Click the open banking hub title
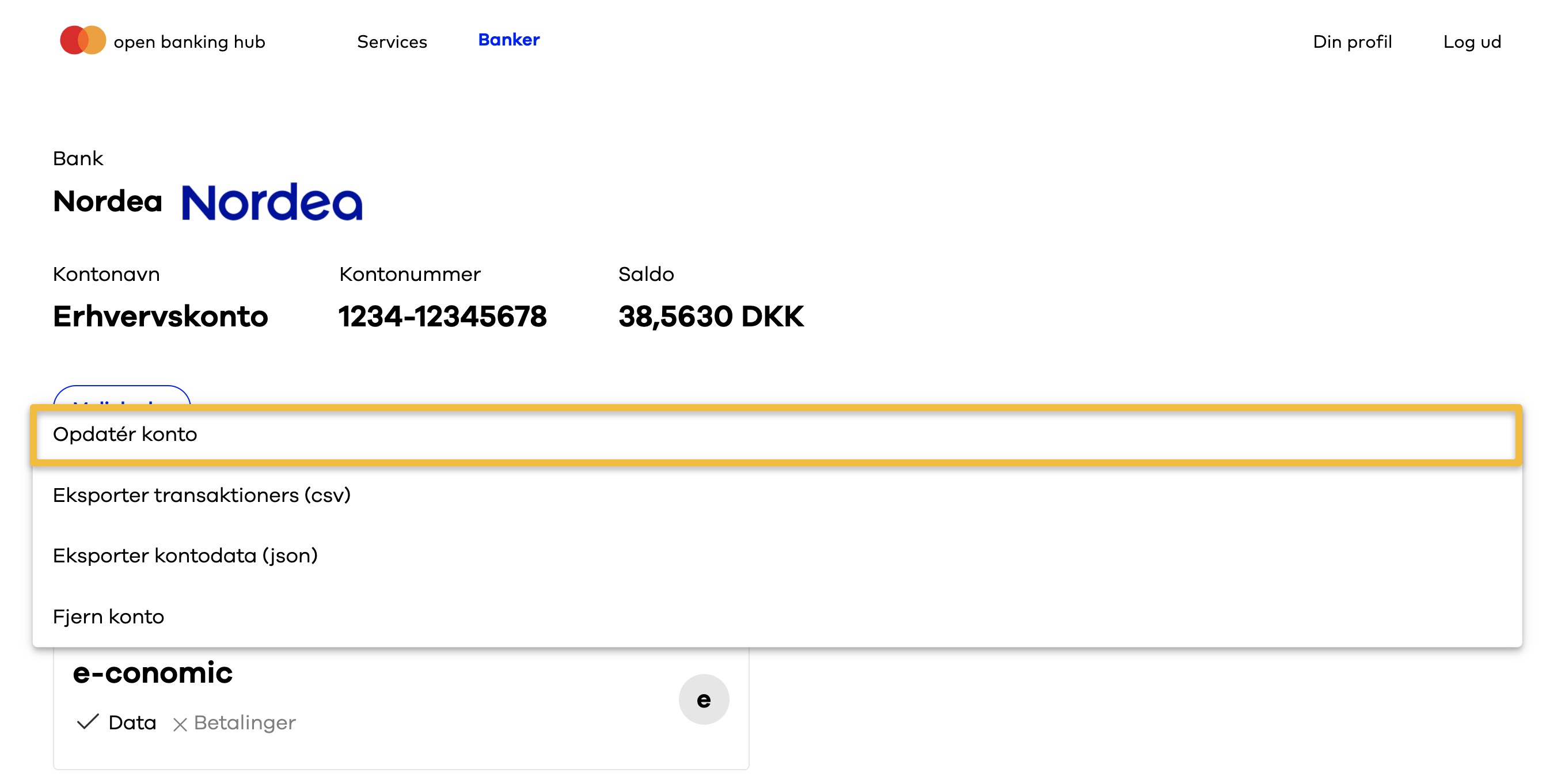This screenshot has height=784, width=1565. (189, 42)
